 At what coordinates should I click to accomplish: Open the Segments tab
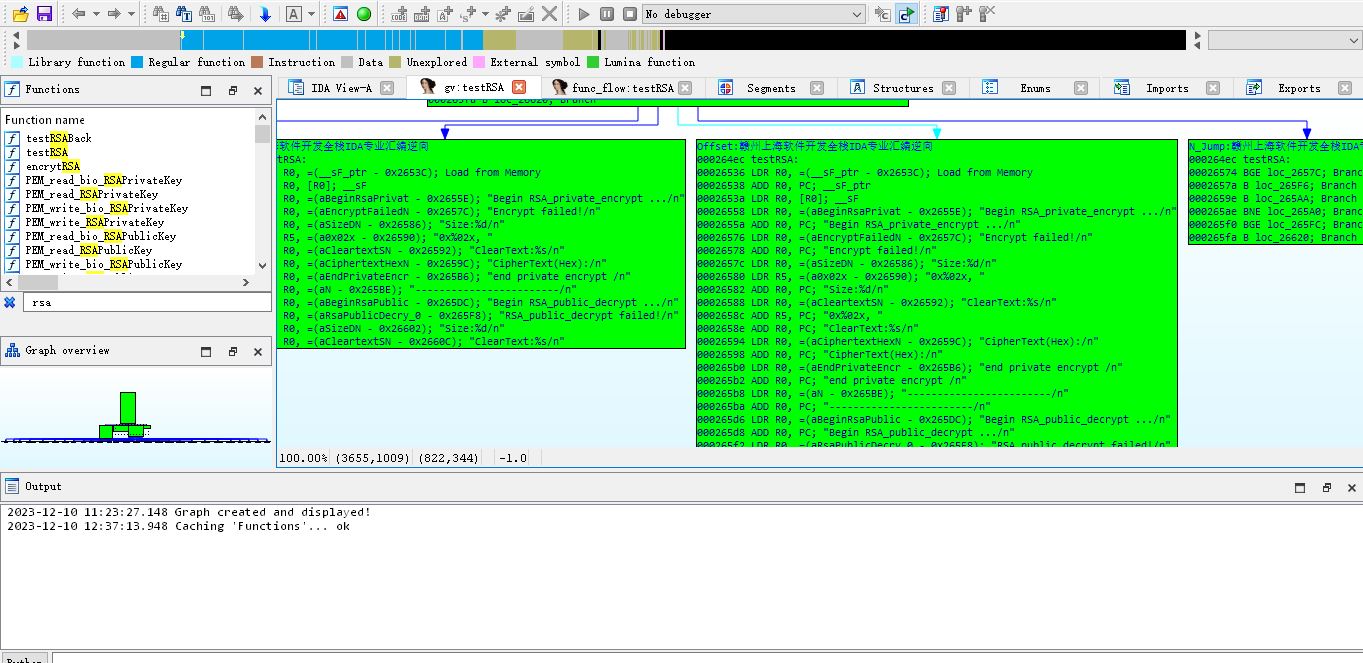771,88
